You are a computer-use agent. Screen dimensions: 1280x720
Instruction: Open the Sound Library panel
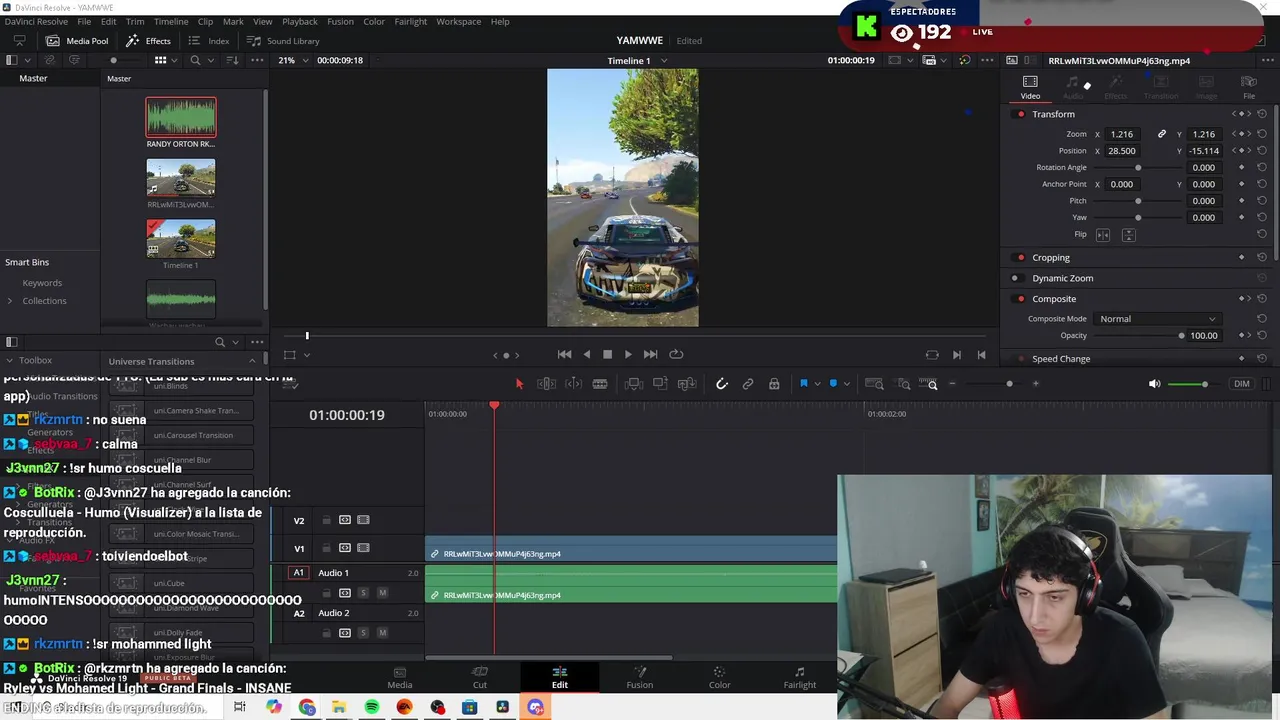coord(283,41)
